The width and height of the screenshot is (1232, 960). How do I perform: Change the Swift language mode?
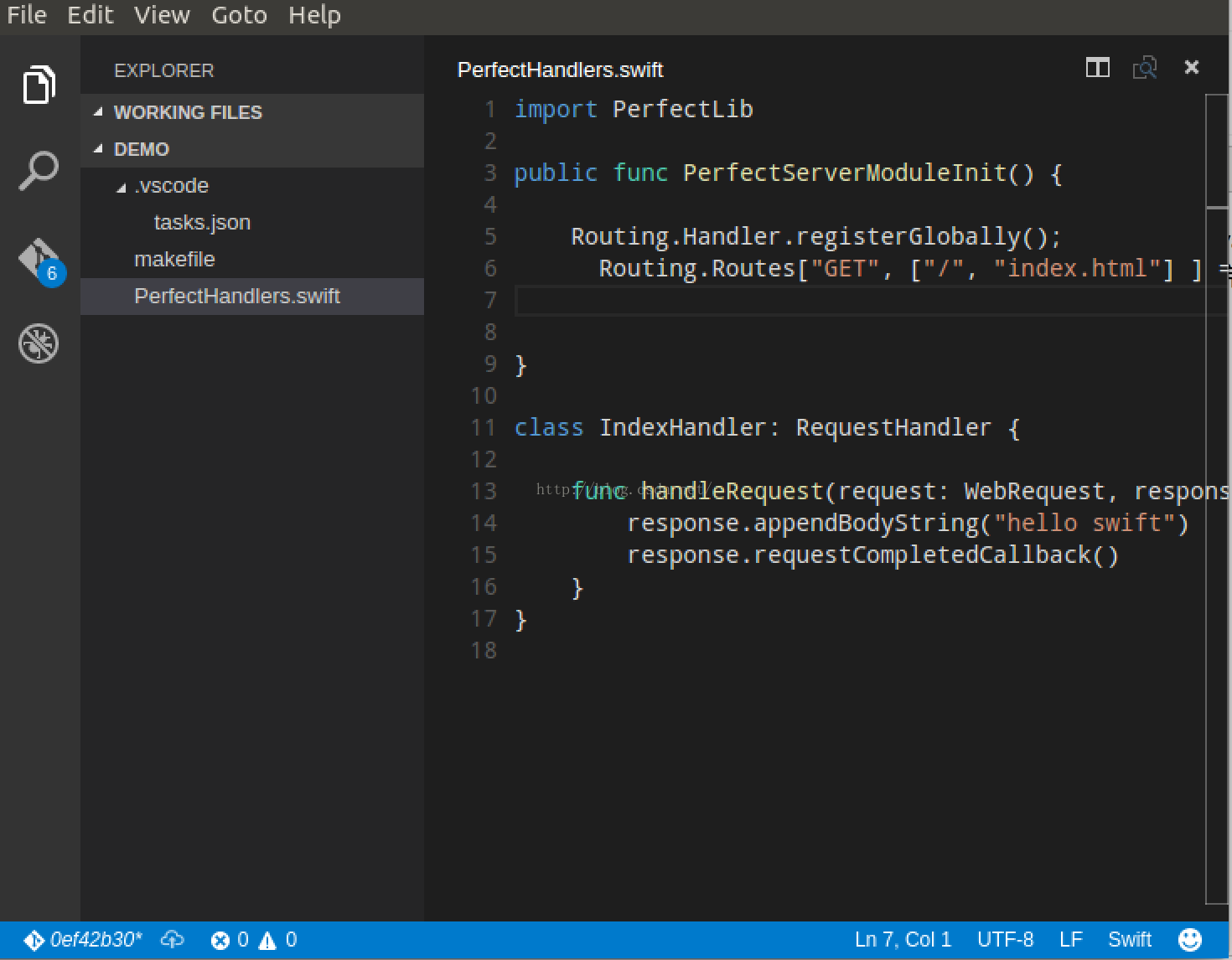pyautogui.click(x=1130, y=940)
